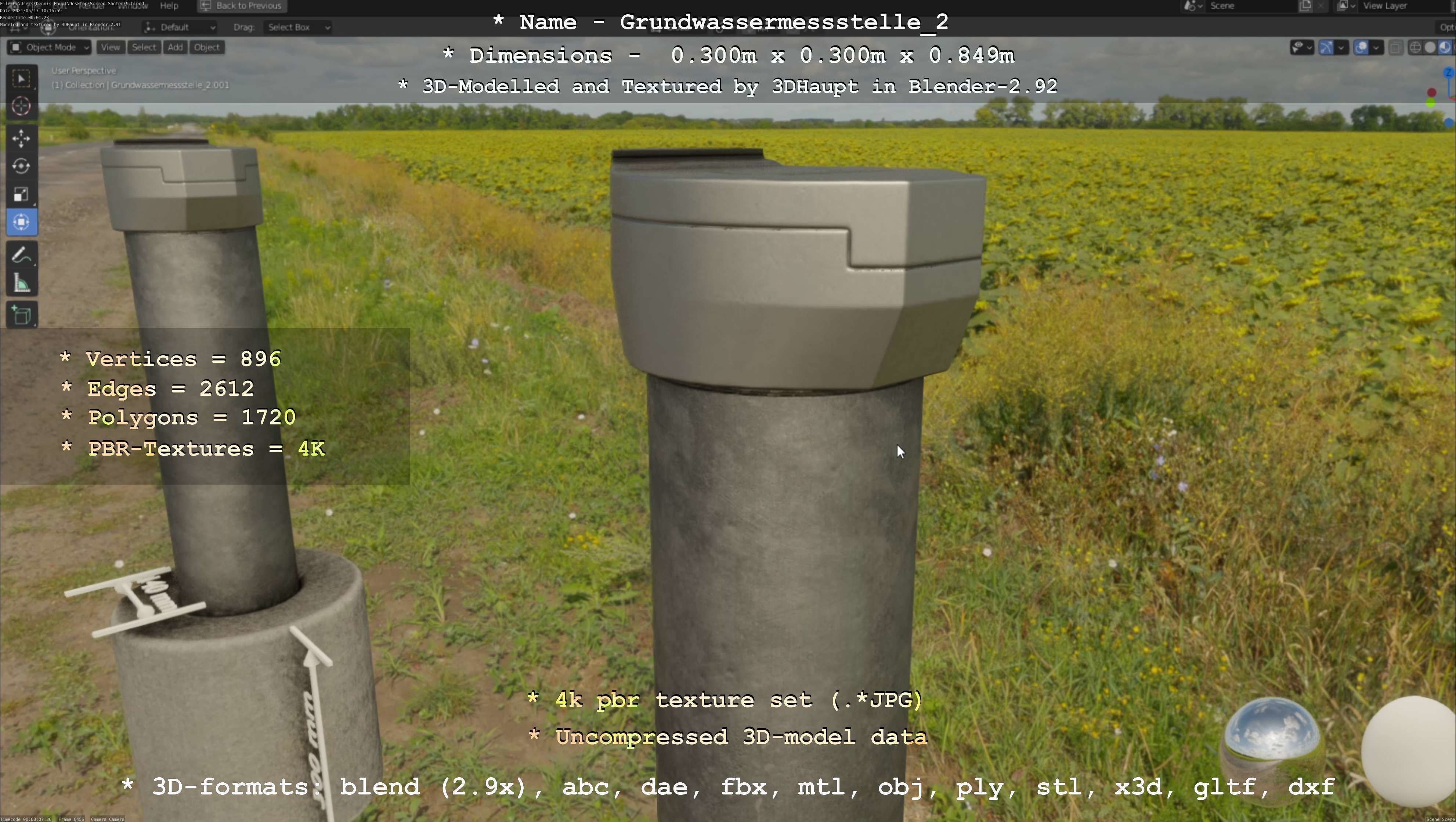Open the Object menu in viewport header
Screen dimensions: 1456x822
click(x=207, y=47)
